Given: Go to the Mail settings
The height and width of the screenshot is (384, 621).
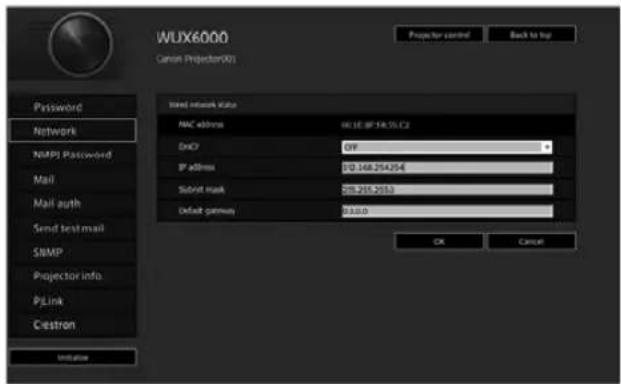Looking at the screenshot, I should point(72,179).
